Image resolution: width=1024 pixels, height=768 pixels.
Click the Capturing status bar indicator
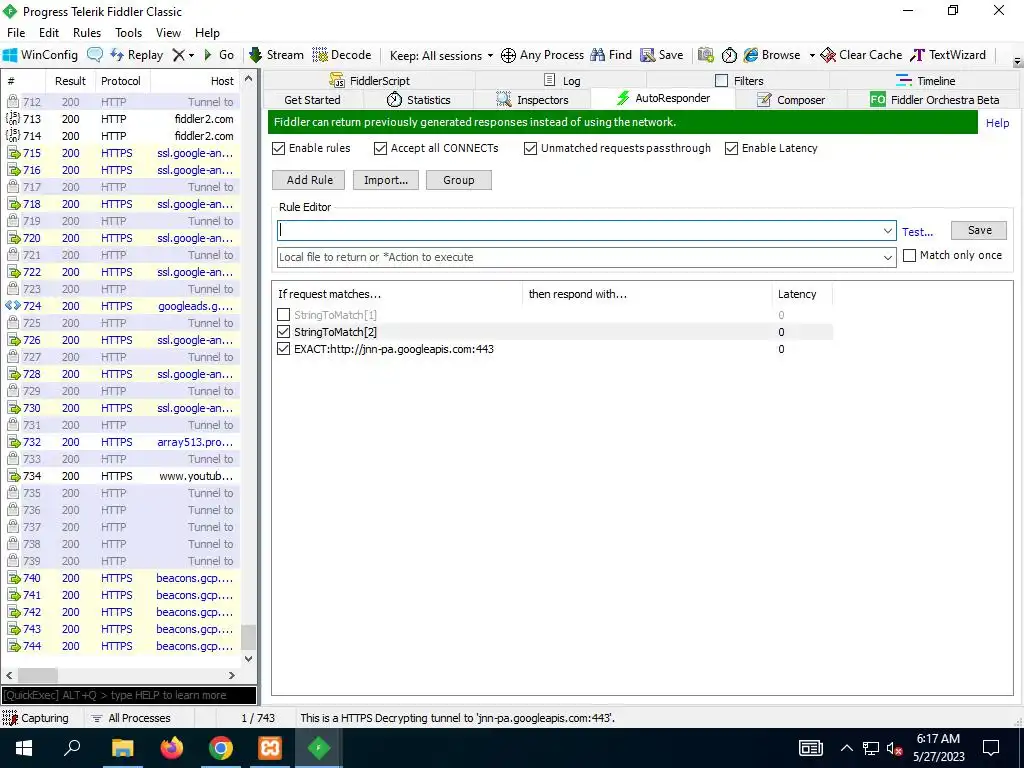36,718
